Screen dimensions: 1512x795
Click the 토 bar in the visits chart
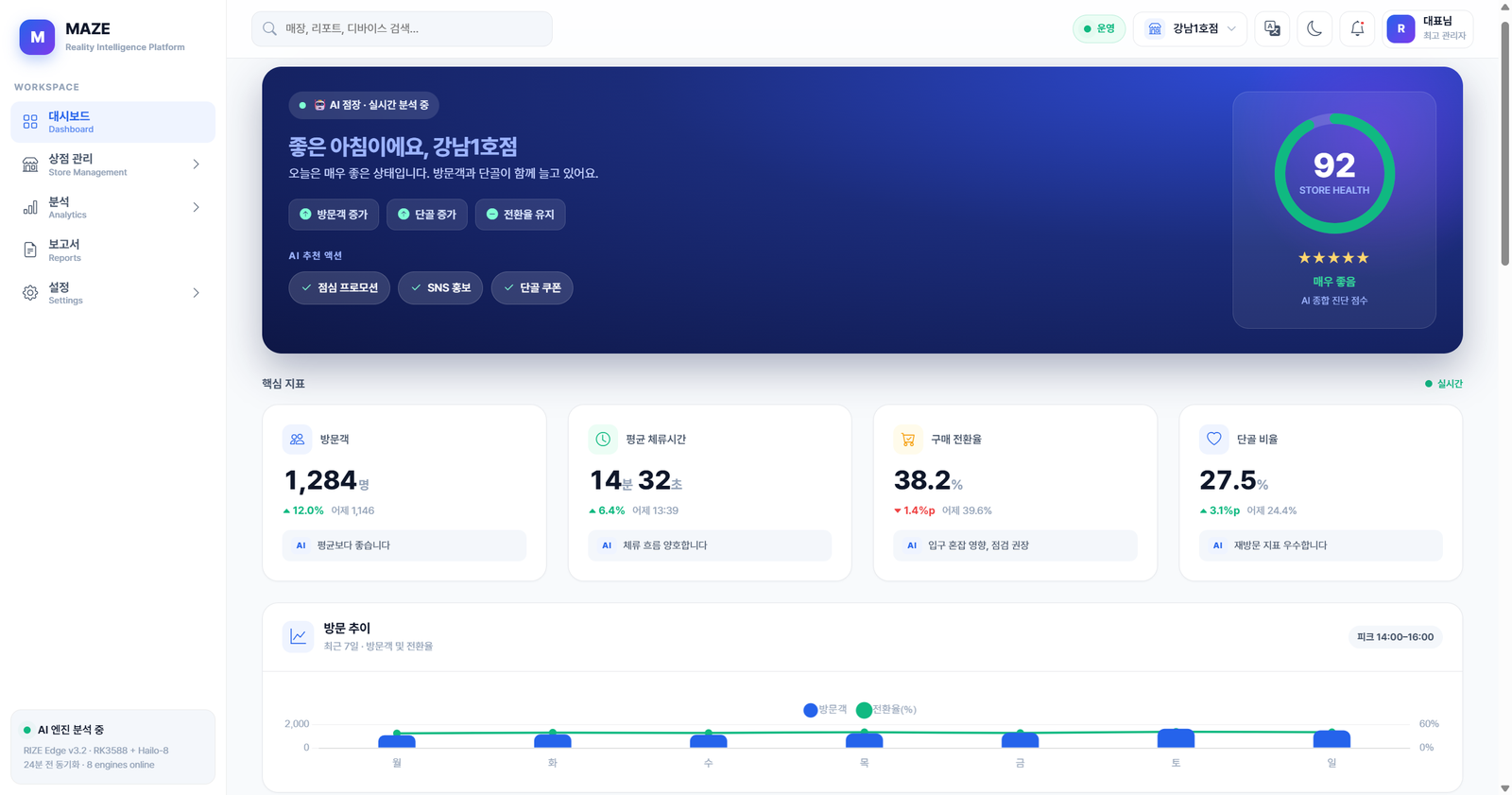(1176, 738)
